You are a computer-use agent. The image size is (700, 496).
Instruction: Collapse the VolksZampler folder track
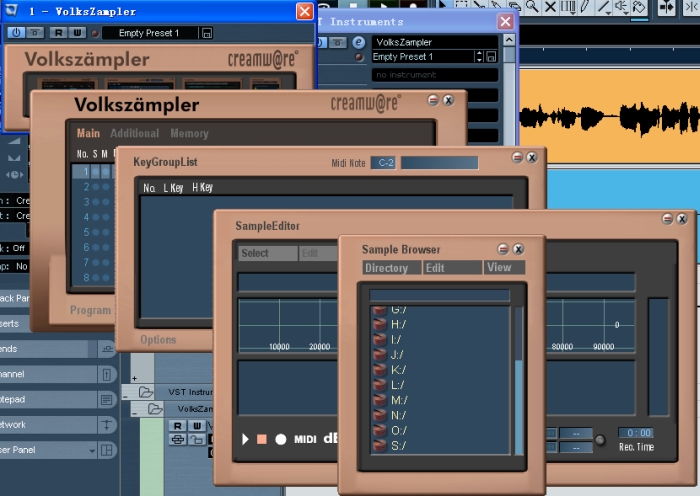134,413
